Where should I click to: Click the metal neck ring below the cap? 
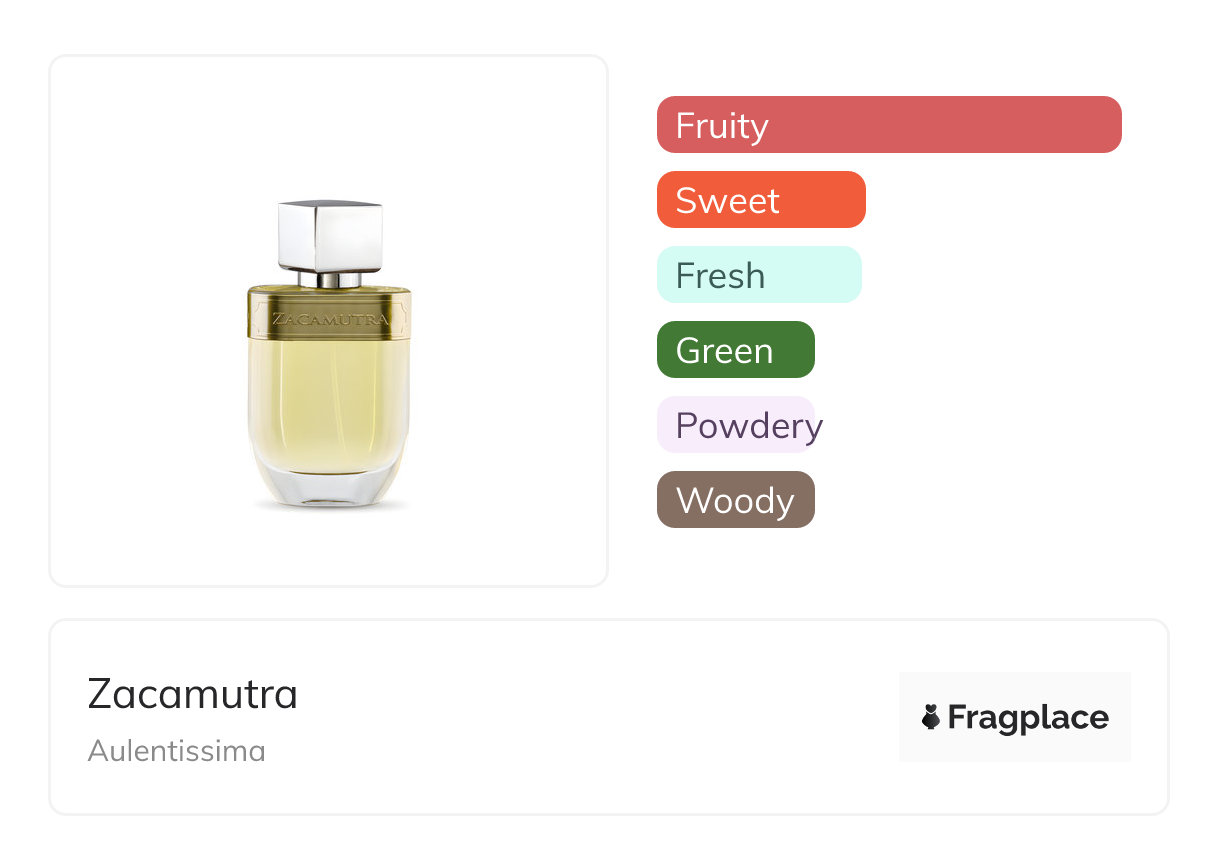[x=330, y=279]
